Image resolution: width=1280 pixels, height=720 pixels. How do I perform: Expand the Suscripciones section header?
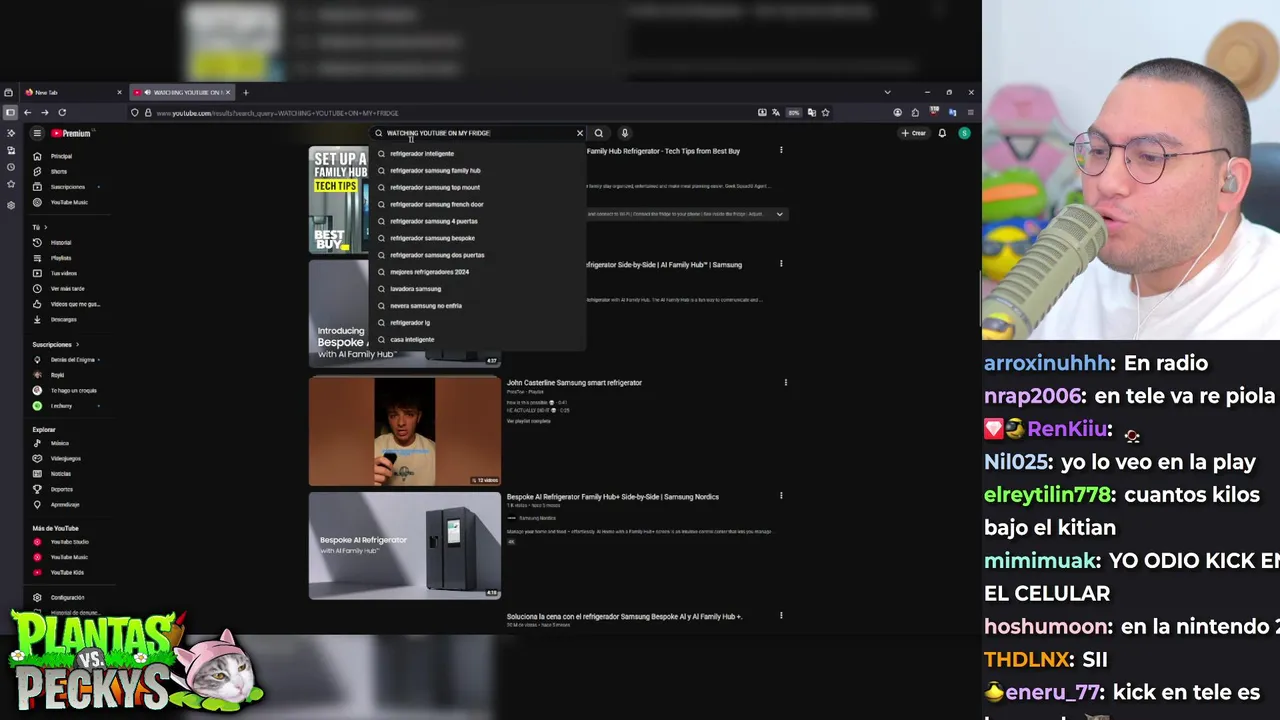(x=55, y=344)
